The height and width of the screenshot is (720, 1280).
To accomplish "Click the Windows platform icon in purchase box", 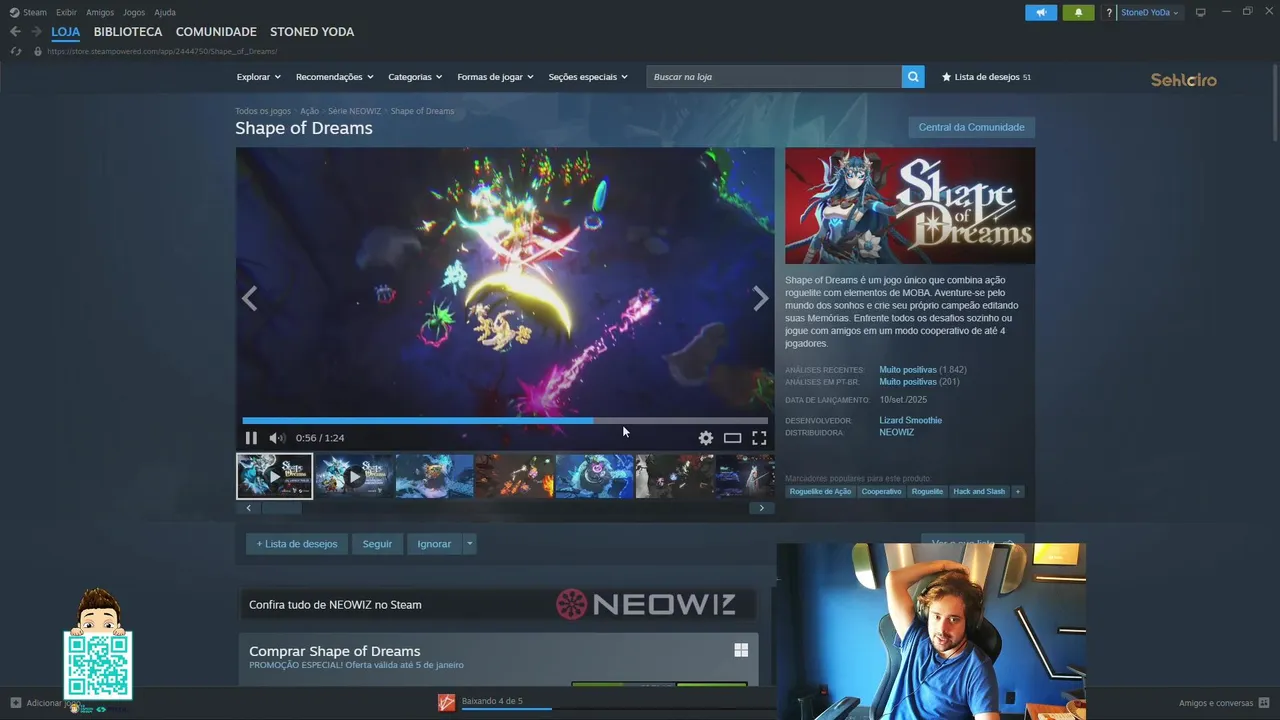I will point(741,650).
